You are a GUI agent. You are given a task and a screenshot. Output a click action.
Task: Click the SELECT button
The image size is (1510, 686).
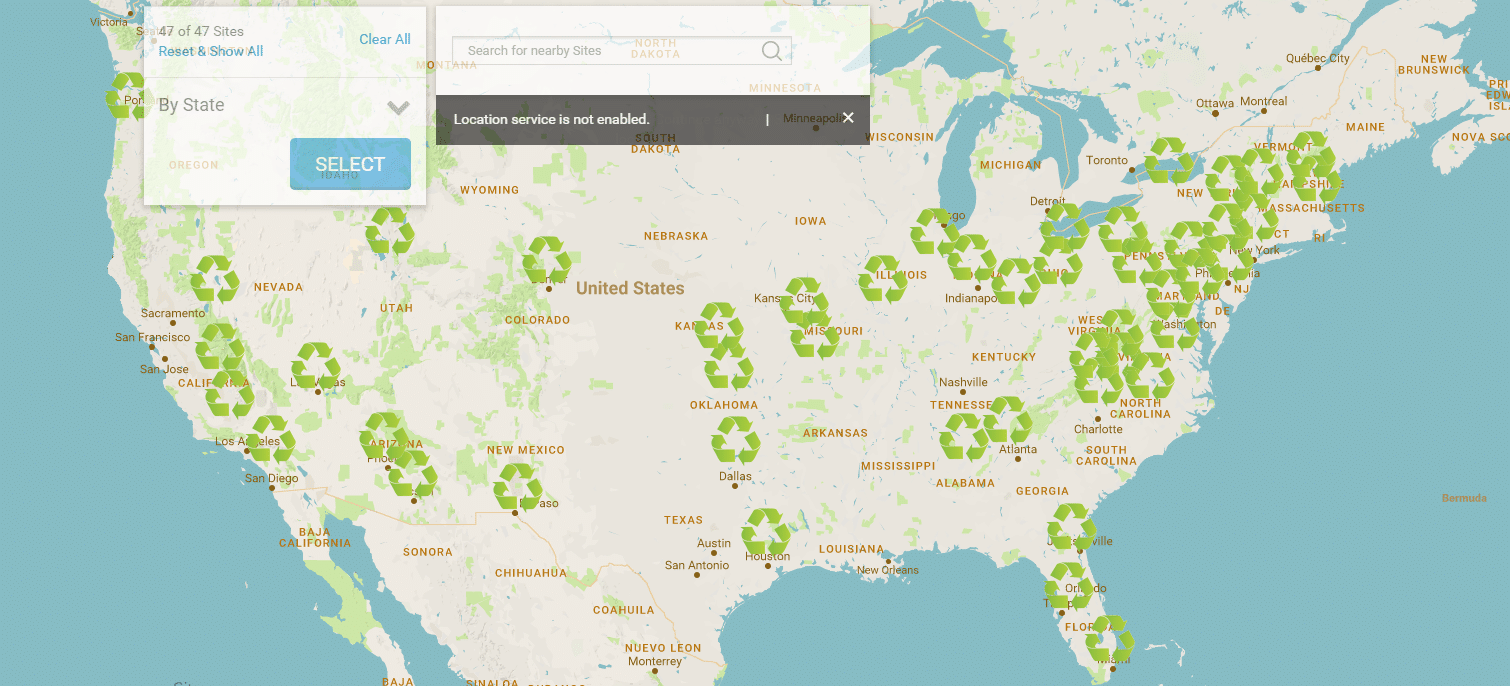pos(350,163)
